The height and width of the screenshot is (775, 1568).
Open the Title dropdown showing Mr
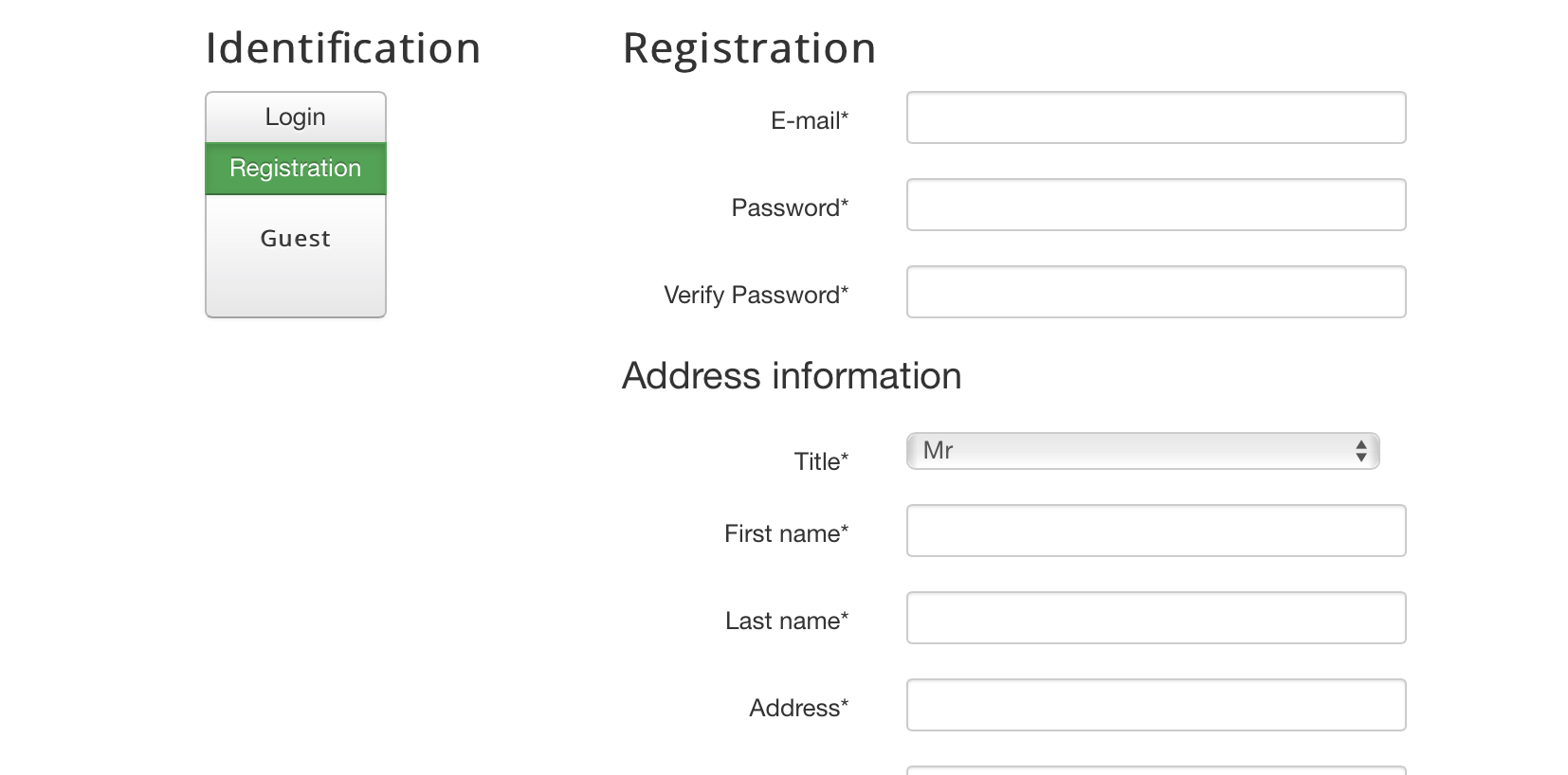pos(1128,451)
